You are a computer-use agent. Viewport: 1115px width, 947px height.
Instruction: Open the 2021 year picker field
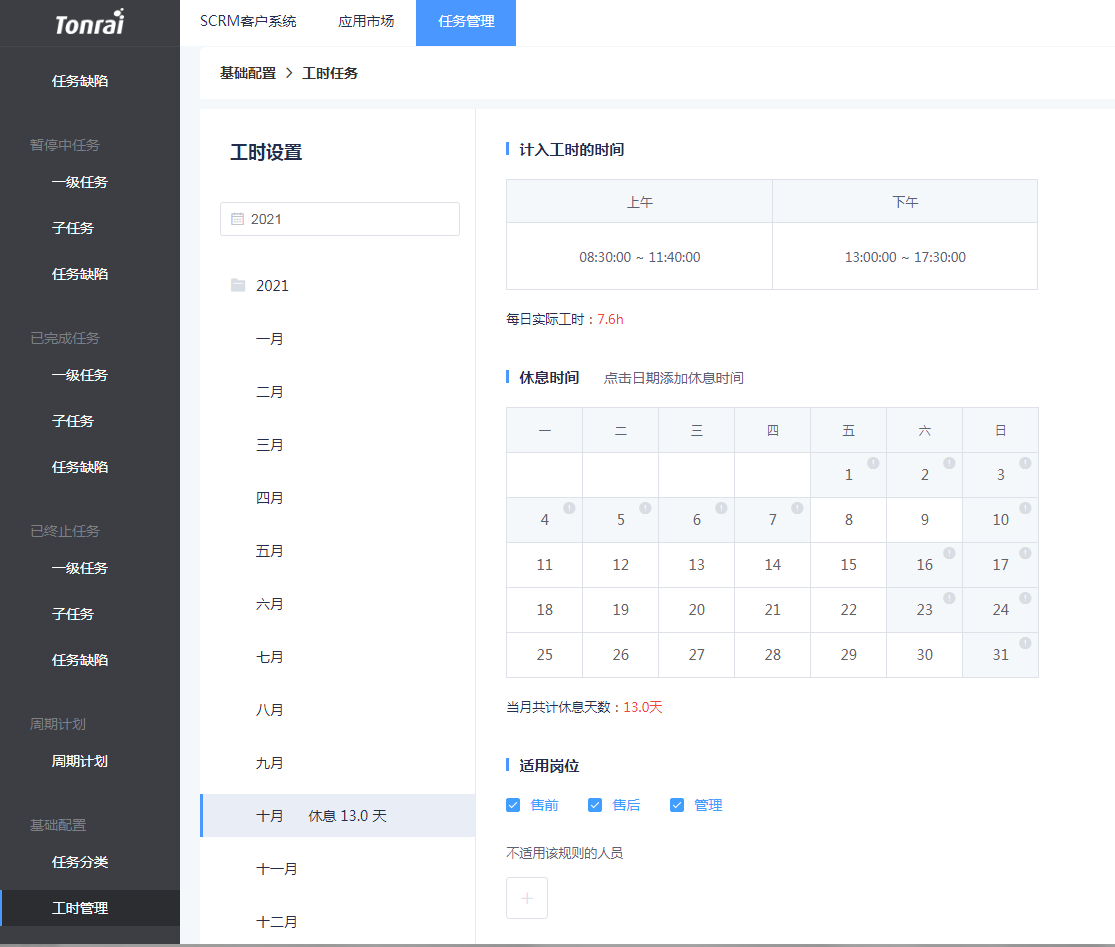click(340, 219)
